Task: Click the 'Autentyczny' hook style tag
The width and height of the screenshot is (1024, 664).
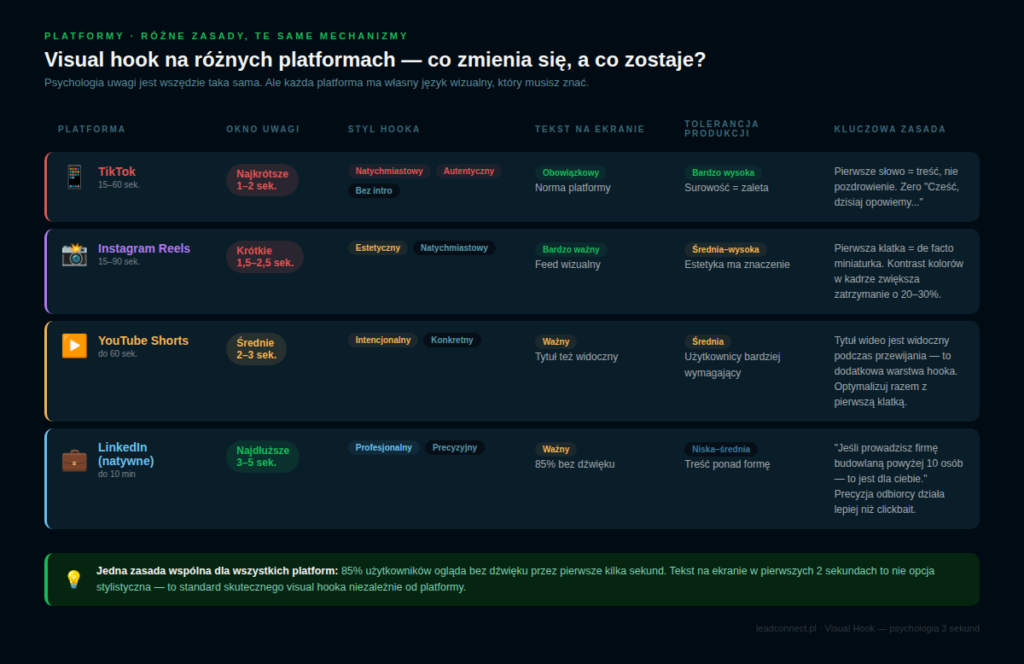Action: (468, 171)
